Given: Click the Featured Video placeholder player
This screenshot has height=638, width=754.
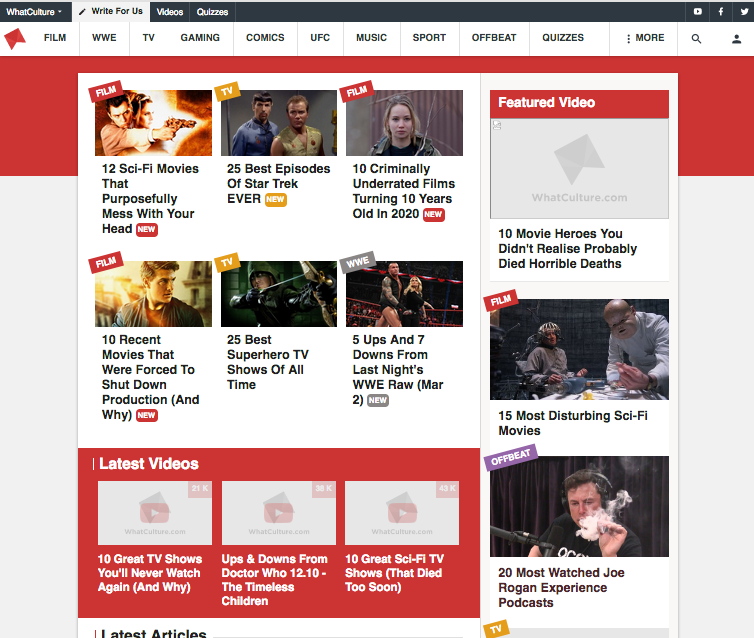Looking at the screenshot, I should [x=579, y=169].
